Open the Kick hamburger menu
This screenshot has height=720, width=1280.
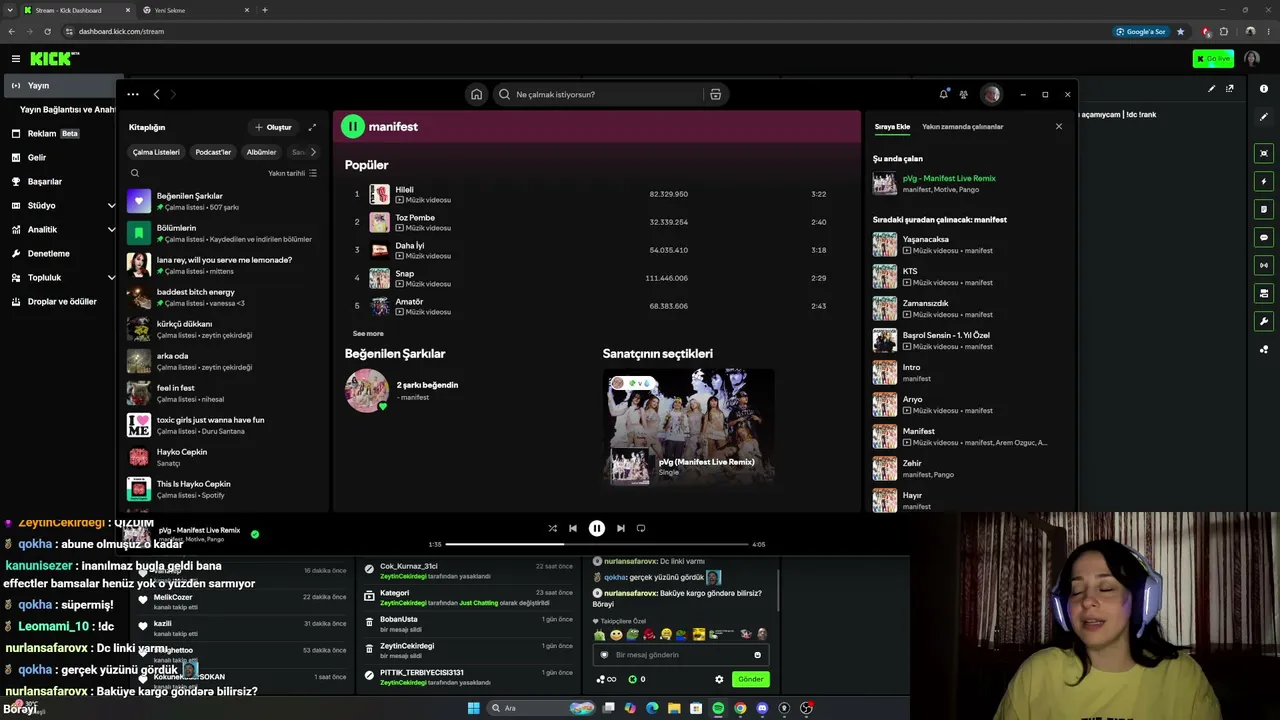coord(16,59)
